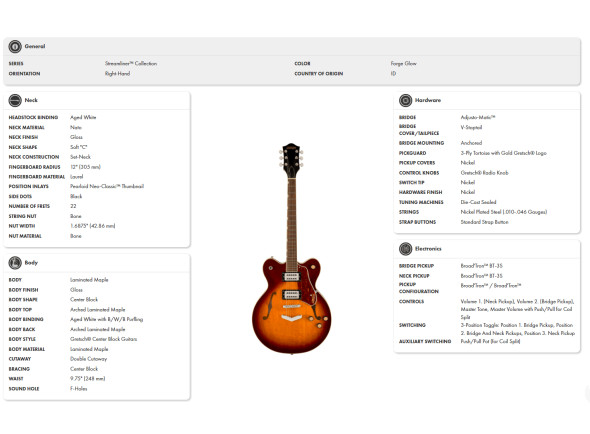This screenshot has width=590, height=434.
Task: Click the 'Nickel Plated Steel (.010-.046 Gauges)' value
Action: pyautogui.click(x=504, y=212)
